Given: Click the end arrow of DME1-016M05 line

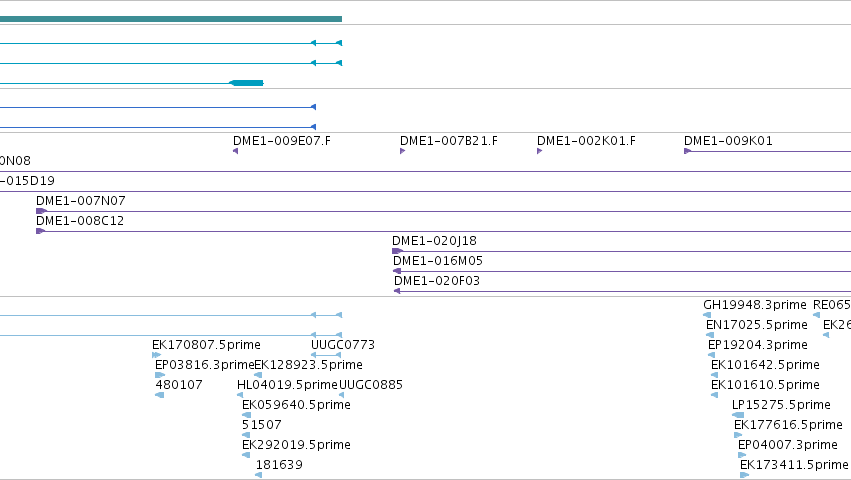Looking at the screenshot, I should click(x=397, y=271).
